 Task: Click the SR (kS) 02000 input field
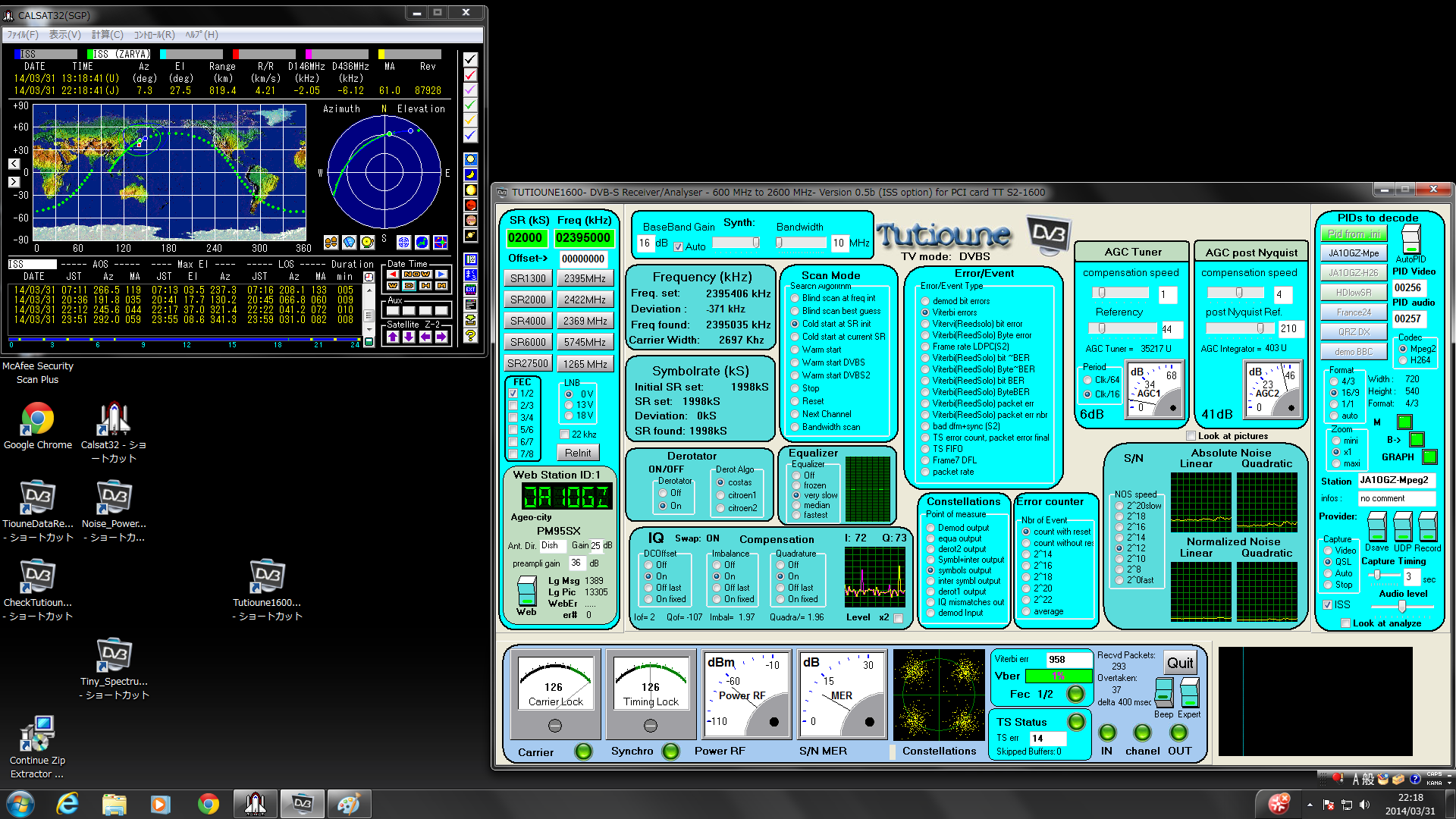click(526, 238)
